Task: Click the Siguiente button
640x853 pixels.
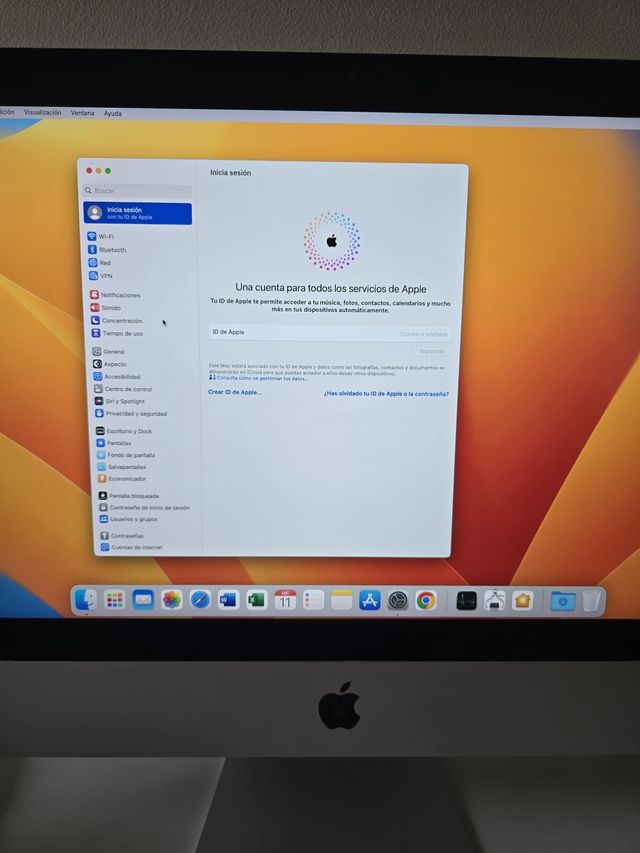Action: pyautogui.click(x=432, y=351)
